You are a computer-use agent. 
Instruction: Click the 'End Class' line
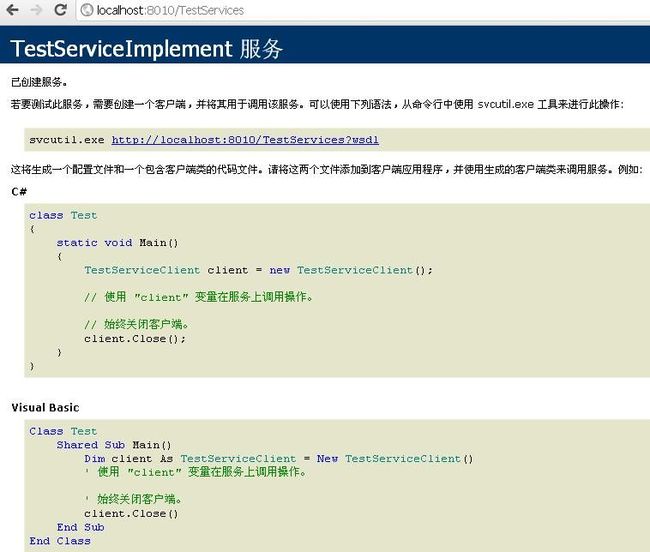pos(60,541)
